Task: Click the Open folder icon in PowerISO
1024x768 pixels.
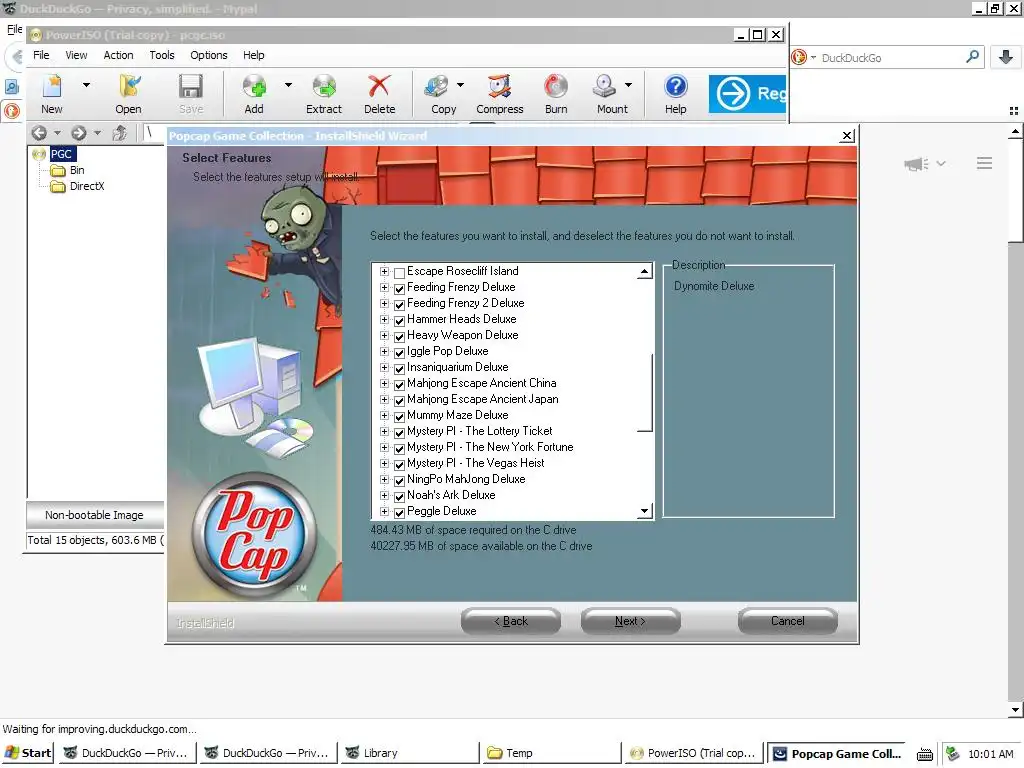Action: 129,87
